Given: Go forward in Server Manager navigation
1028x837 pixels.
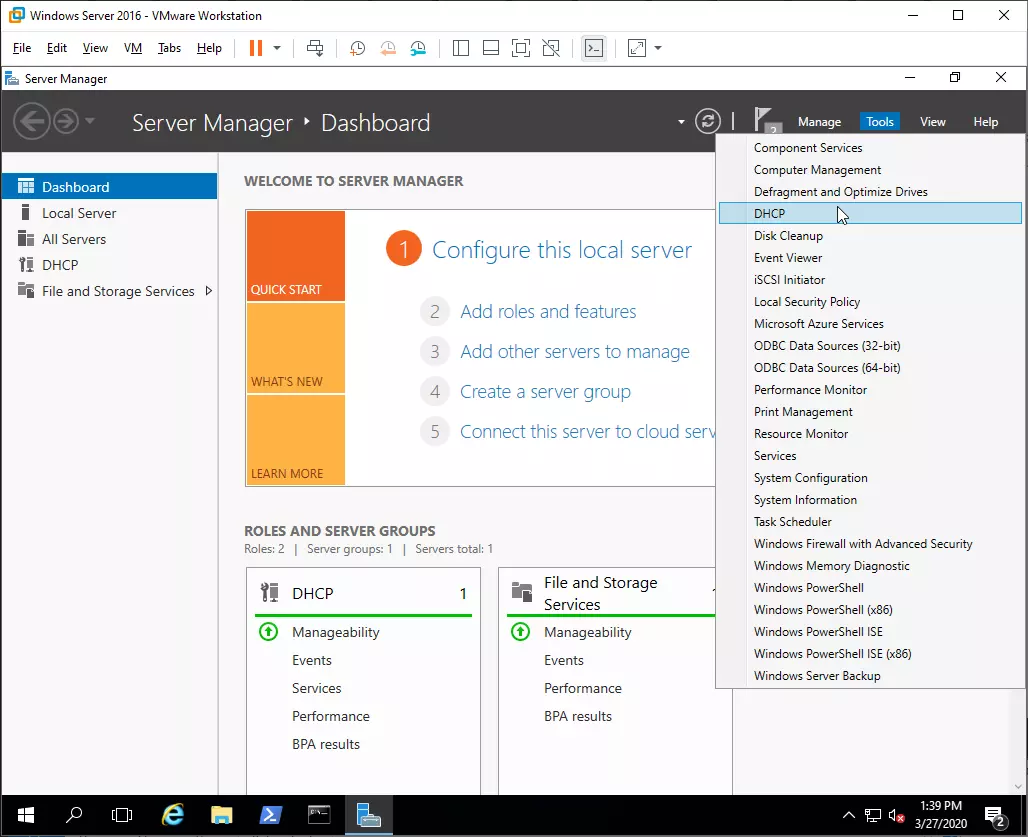Looking at the screenshot, I should click(x=66, y=121).
